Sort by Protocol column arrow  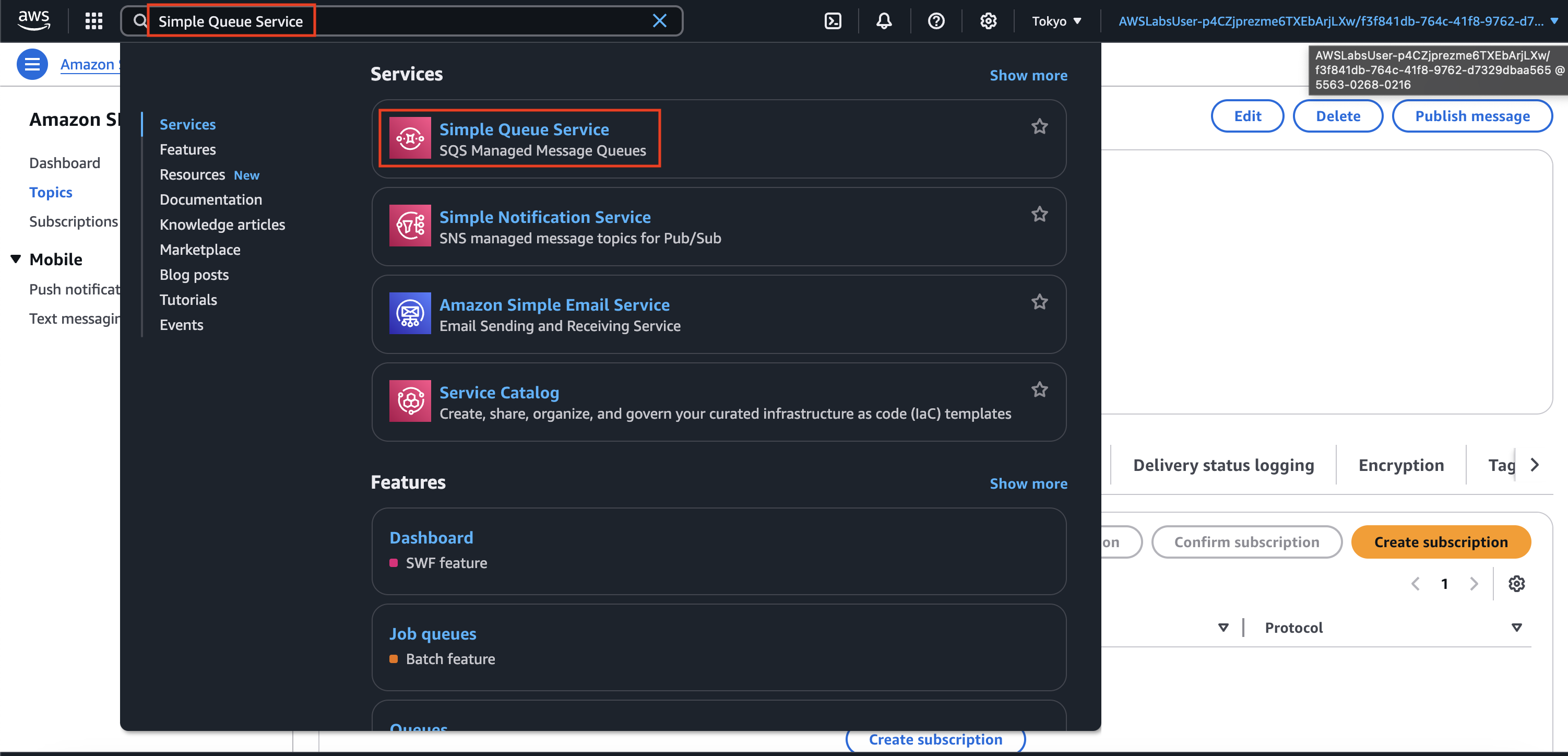point(1516,628)
